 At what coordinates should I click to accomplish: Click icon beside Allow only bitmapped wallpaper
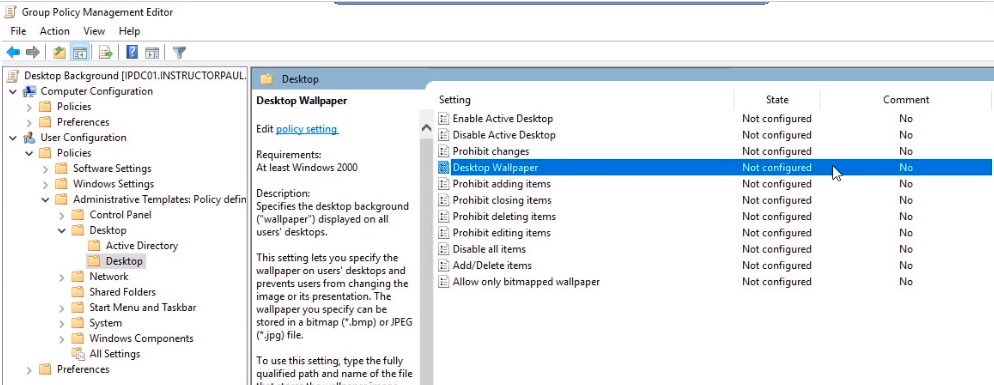pyautogui.click(x=444, y=282)
